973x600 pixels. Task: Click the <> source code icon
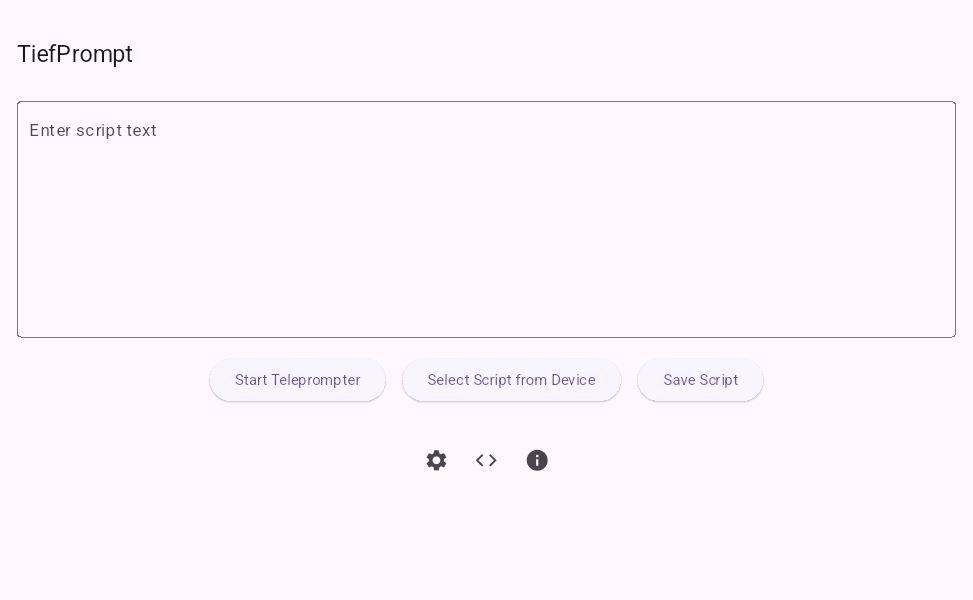(x=486, y=460)
